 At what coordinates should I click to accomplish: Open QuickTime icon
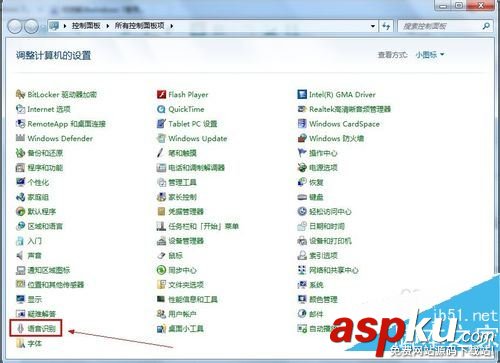tap(161, 109)
